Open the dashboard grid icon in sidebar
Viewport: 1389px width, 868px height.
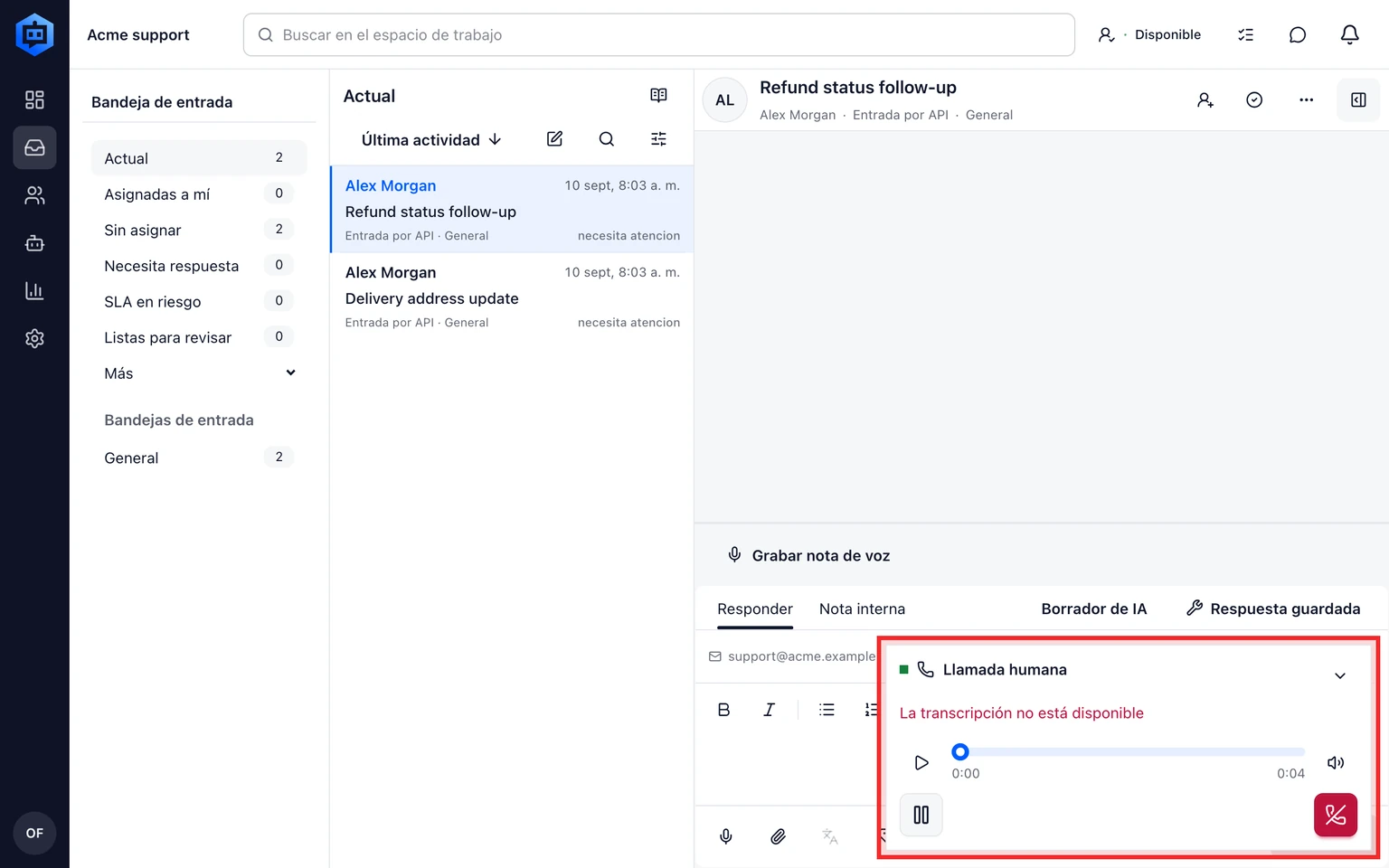click(34, 99)
